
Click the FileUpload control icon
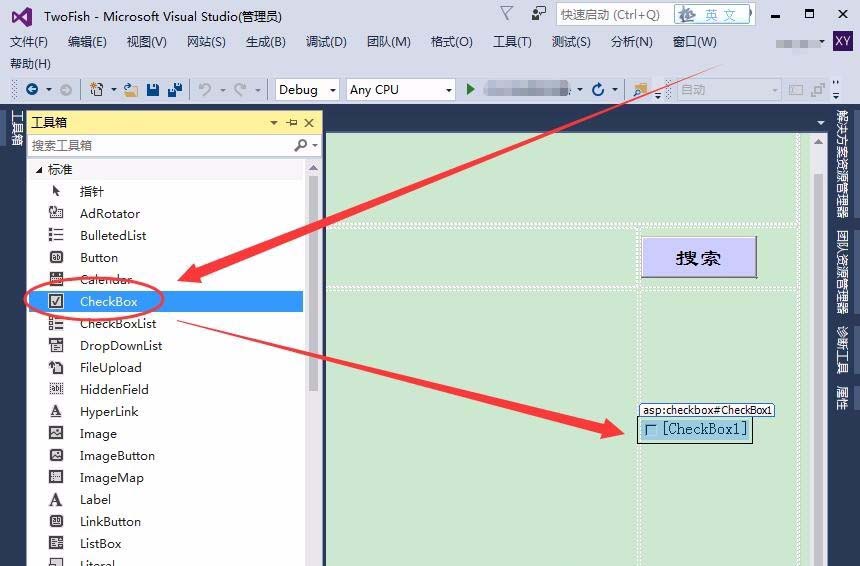coord(56,367)
